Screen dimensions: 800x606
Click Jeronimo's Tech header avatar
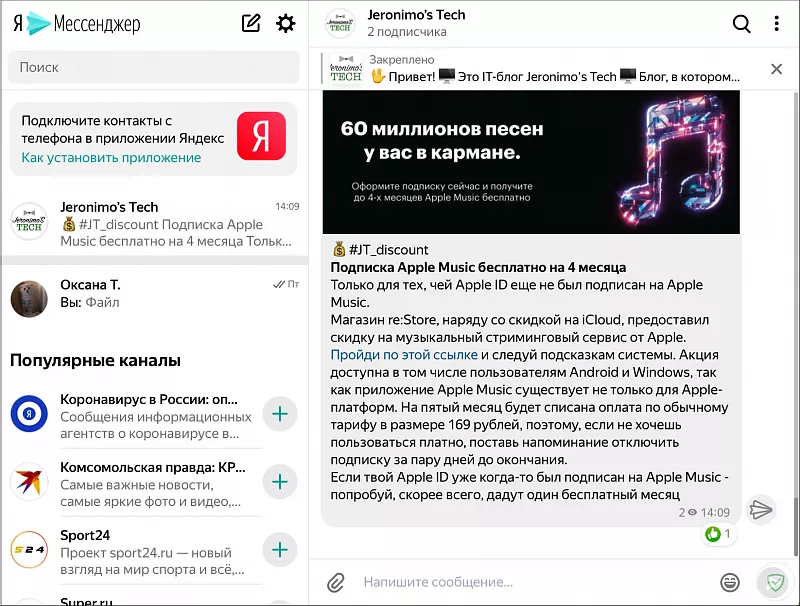pyautogui.click(x=340, y=23)
